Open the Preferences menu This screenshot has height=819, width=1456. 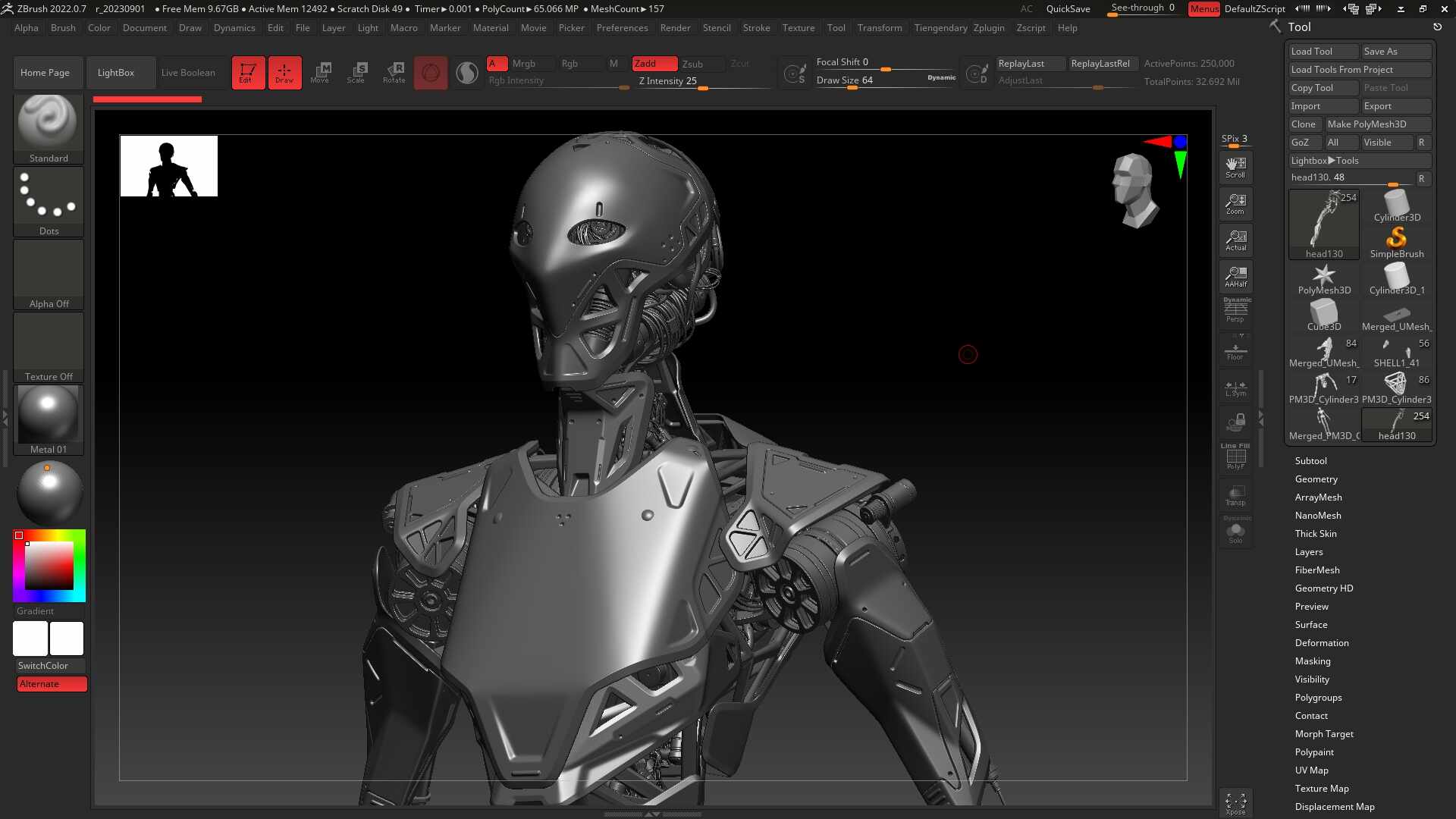click(x=622, y=28)
